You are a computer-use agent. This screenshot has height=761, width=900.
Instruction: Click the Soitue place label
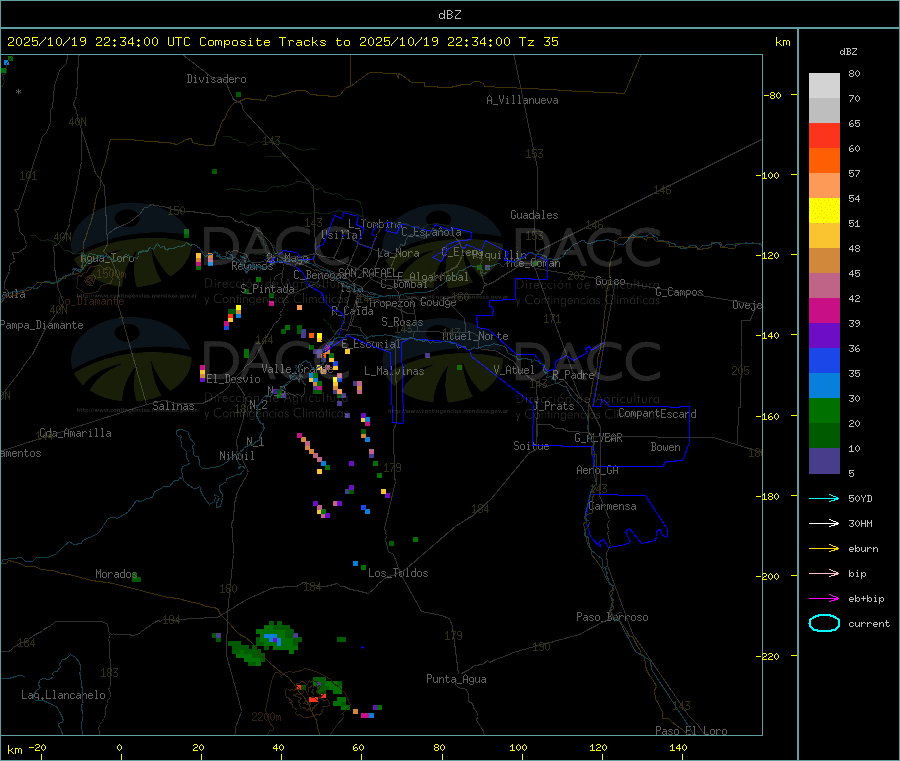[531, 446]
